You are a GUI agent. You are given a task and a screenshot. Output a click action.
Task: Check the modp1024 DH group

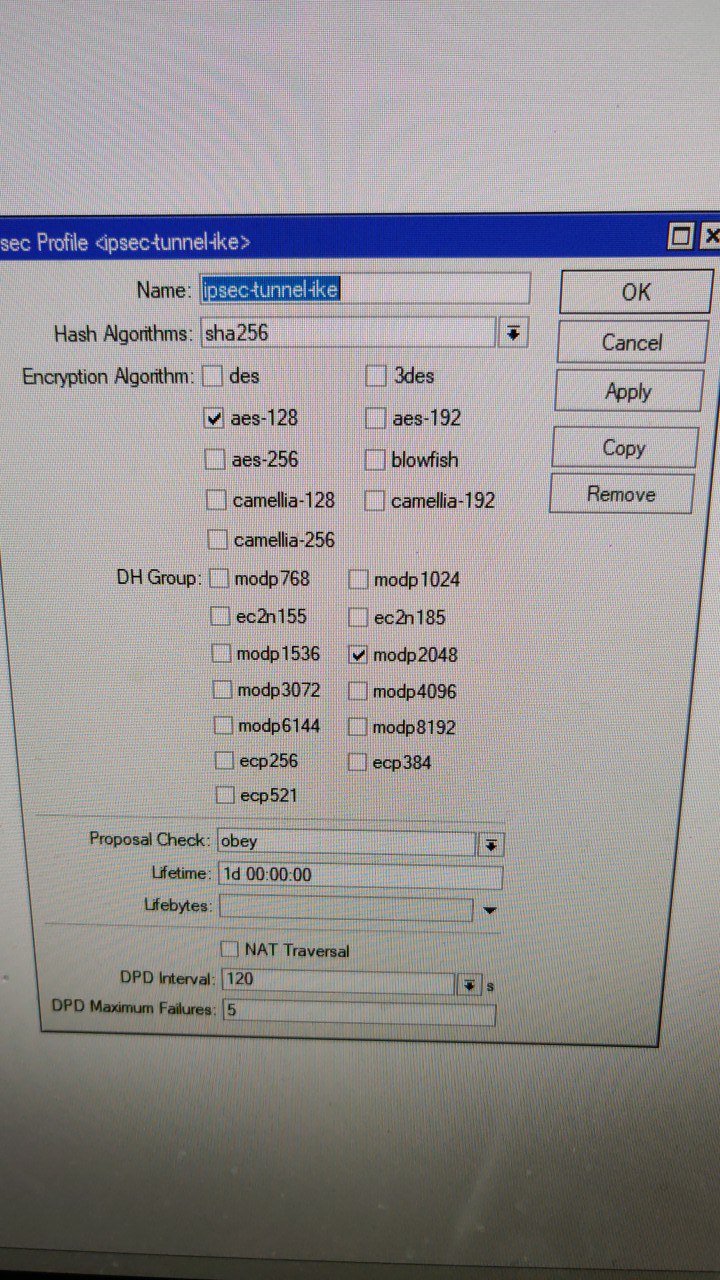pos(358,580)
